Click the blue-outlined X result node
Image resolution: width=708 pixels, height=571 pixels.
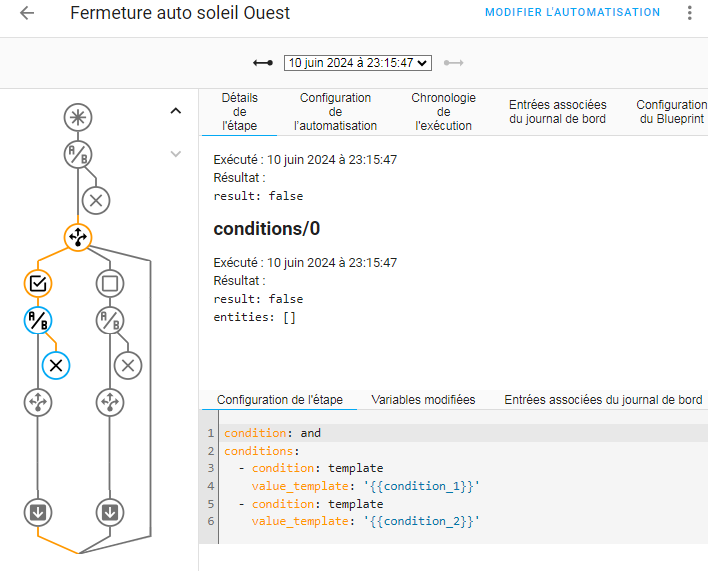point(56,365)
